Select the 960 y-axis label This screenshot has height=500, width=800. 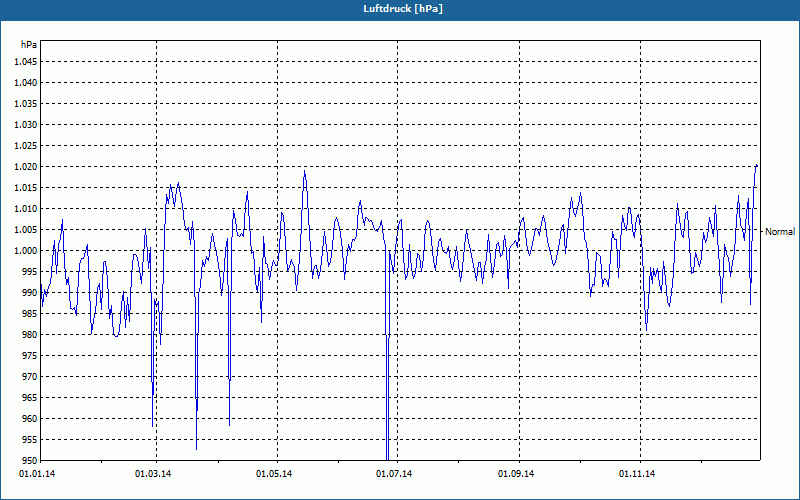(x=30, y=419)
